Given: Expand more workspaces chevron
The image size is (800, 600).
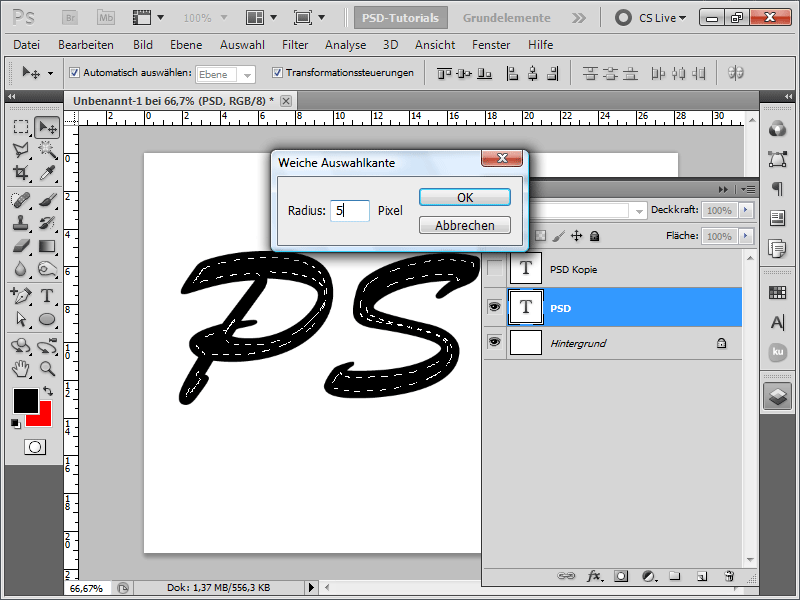Looking at the screenshot, I should [x=579, y=18].
